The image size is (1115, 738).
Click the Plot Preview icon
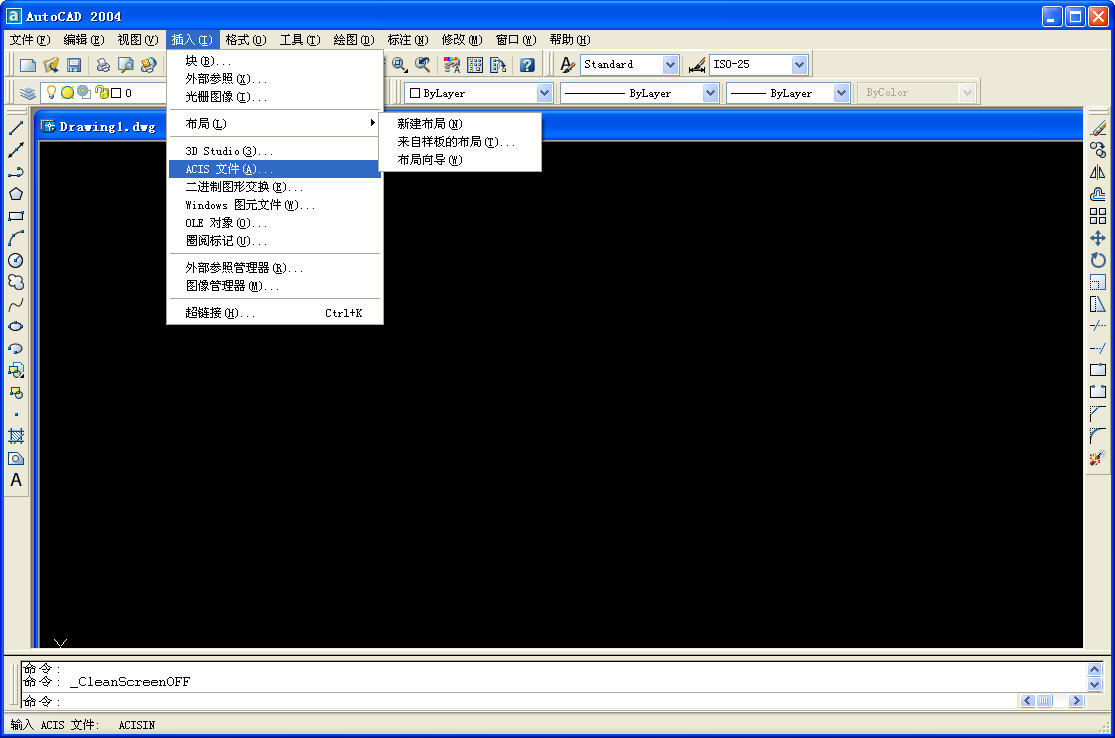[x=126, y=65]
